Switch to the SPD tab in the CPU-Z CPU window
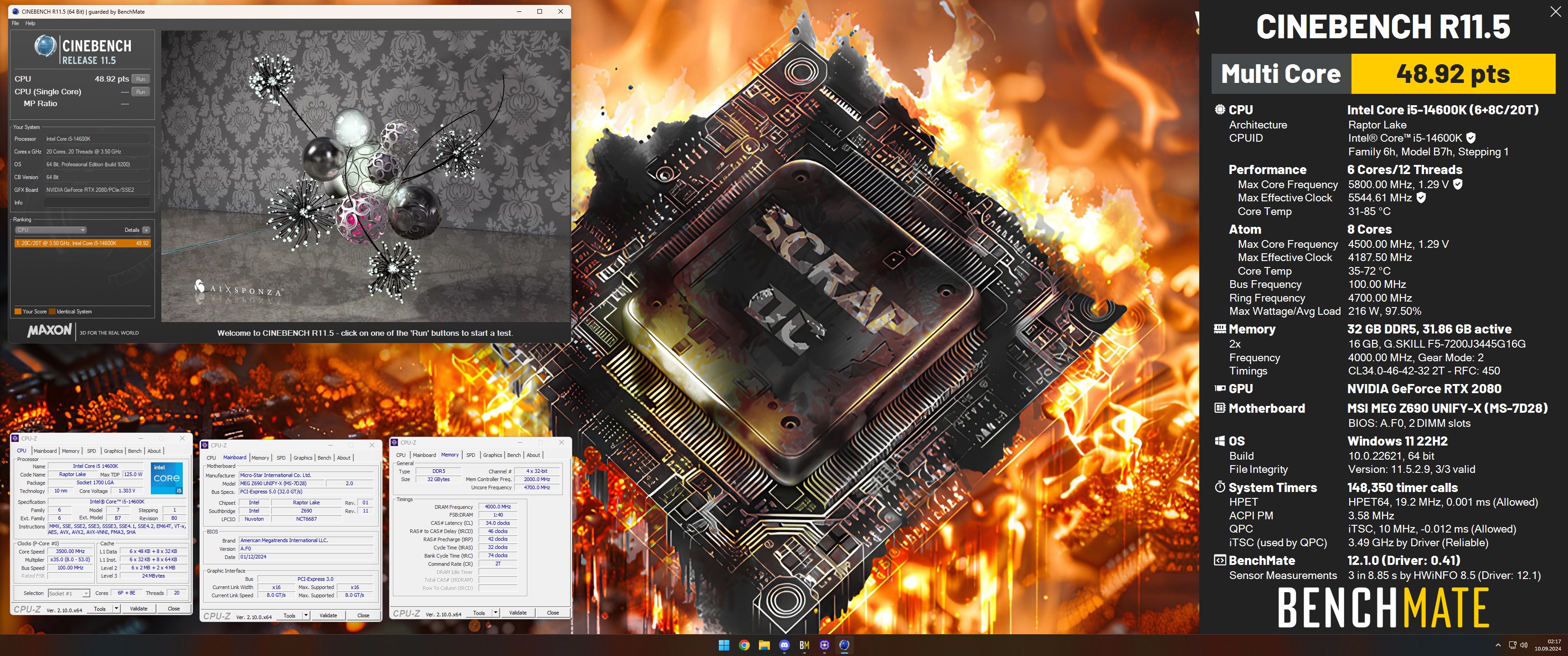Image resolution: width=1568 pixels, height=656 pixels. click(91, 451)
